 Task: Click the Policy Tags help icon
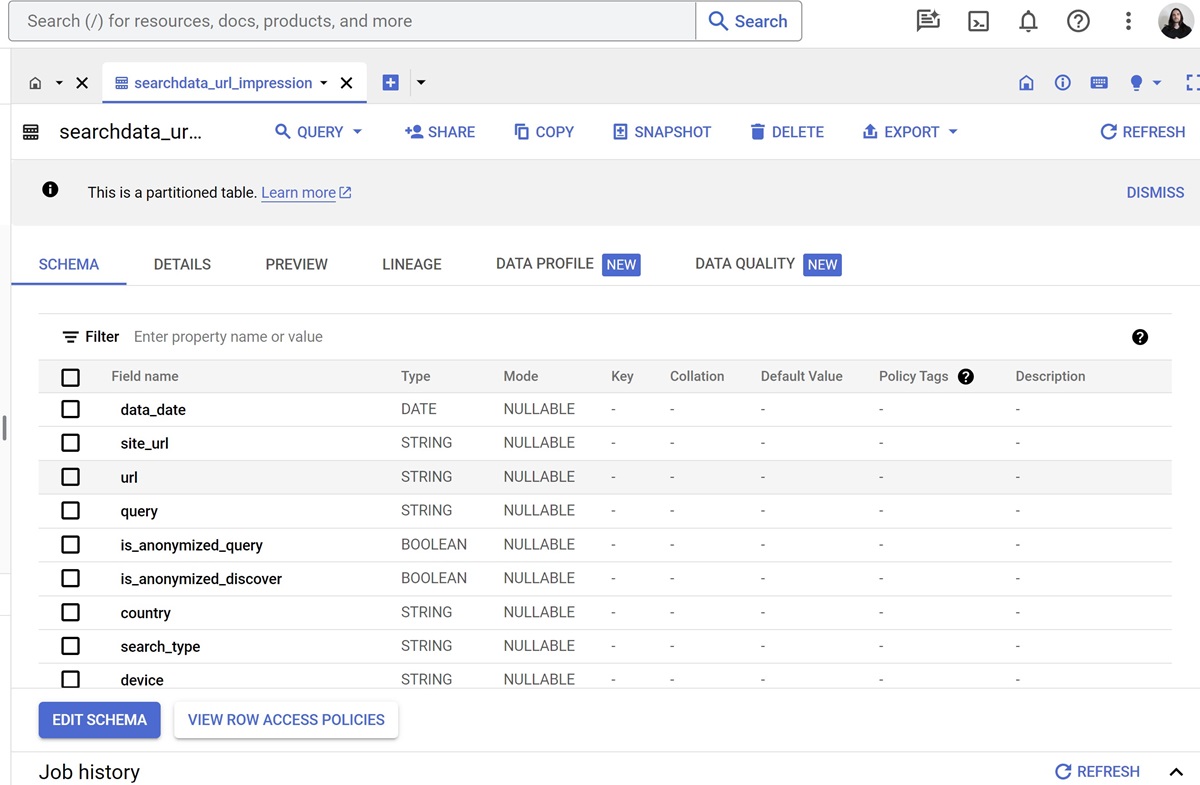pos(965,376)
